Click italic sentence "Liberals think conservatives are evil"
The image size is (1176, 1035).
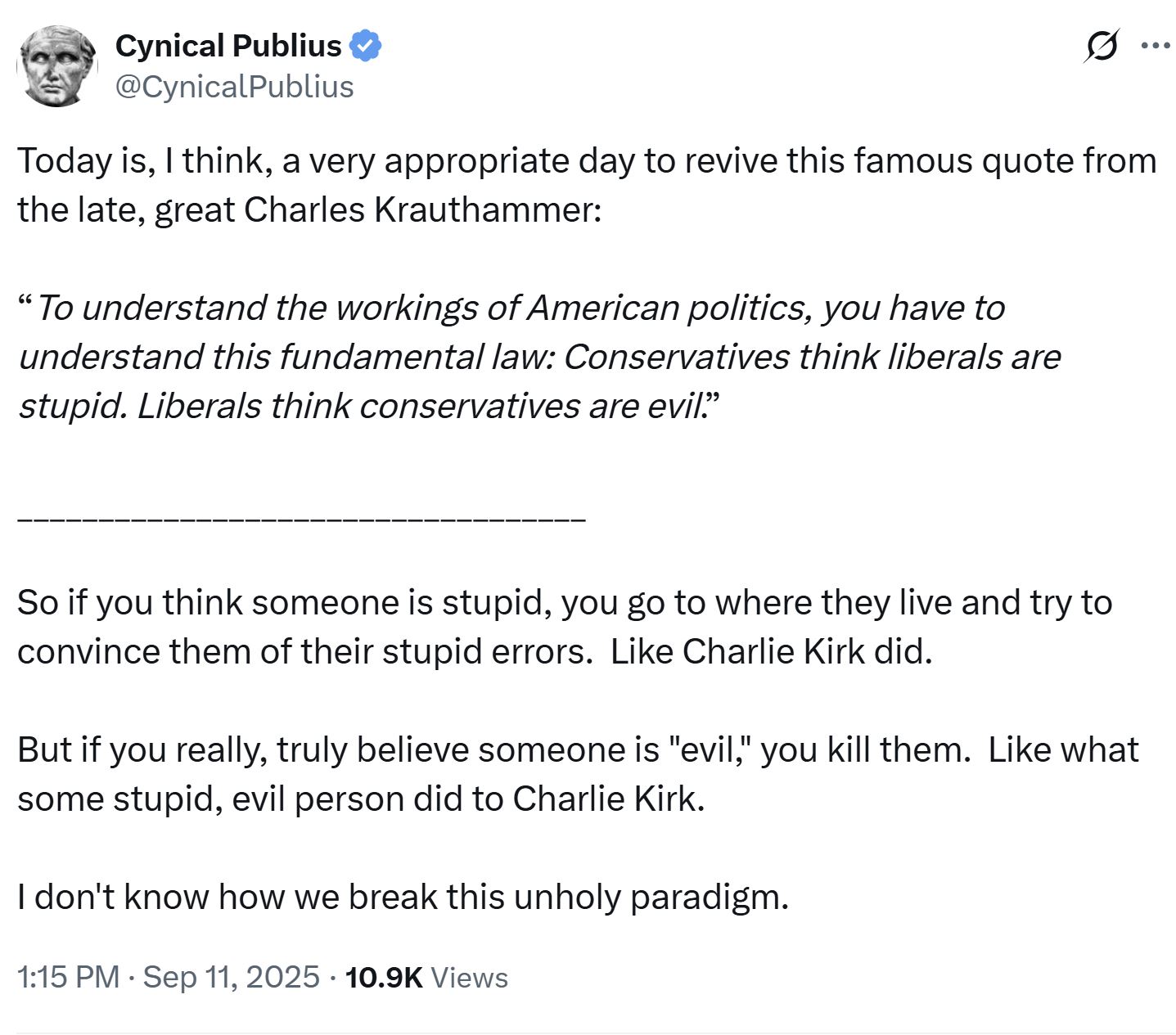tap(421, 407)
